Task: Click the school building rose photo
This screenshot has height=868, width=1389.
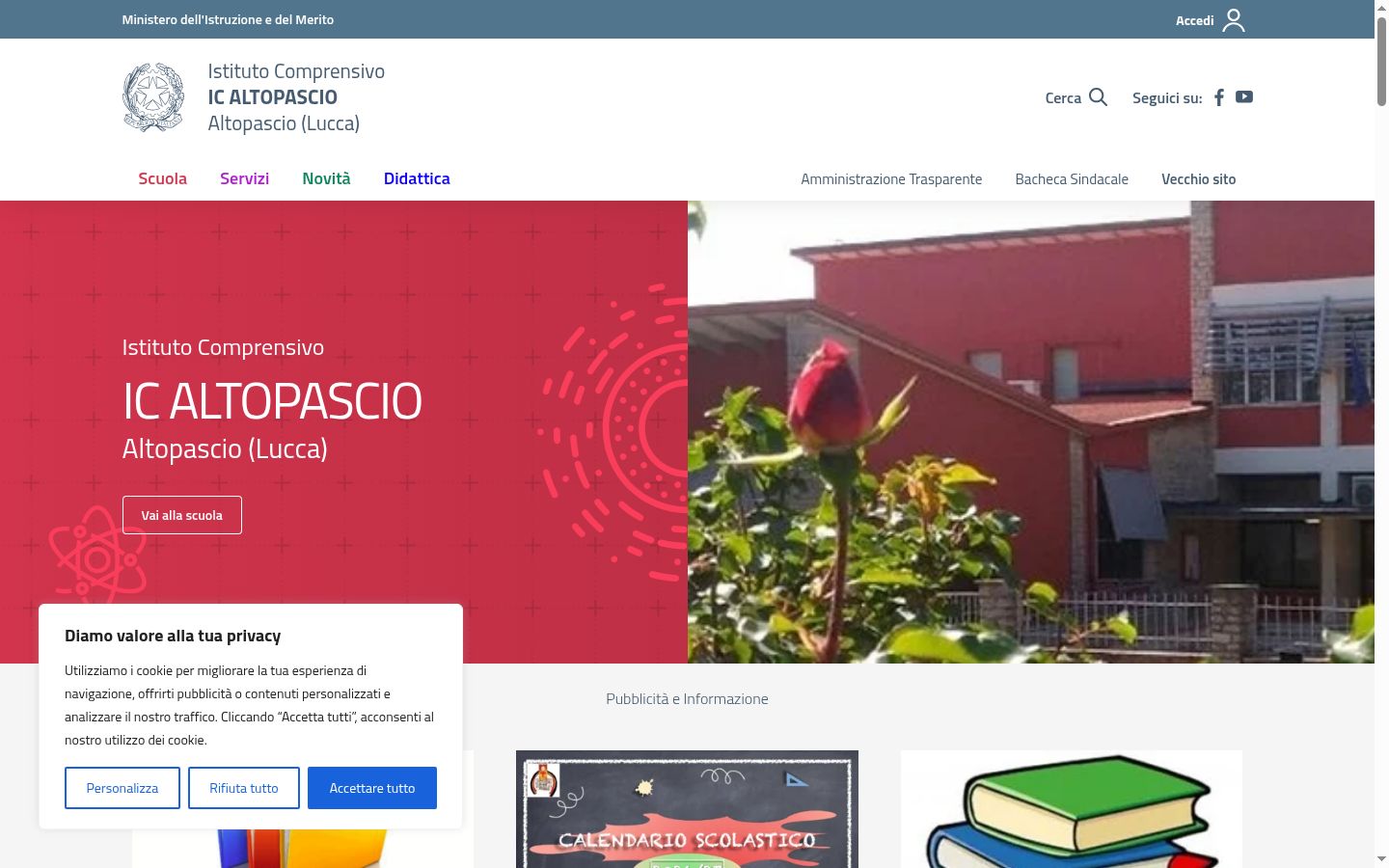Action: click(1031, 432)
